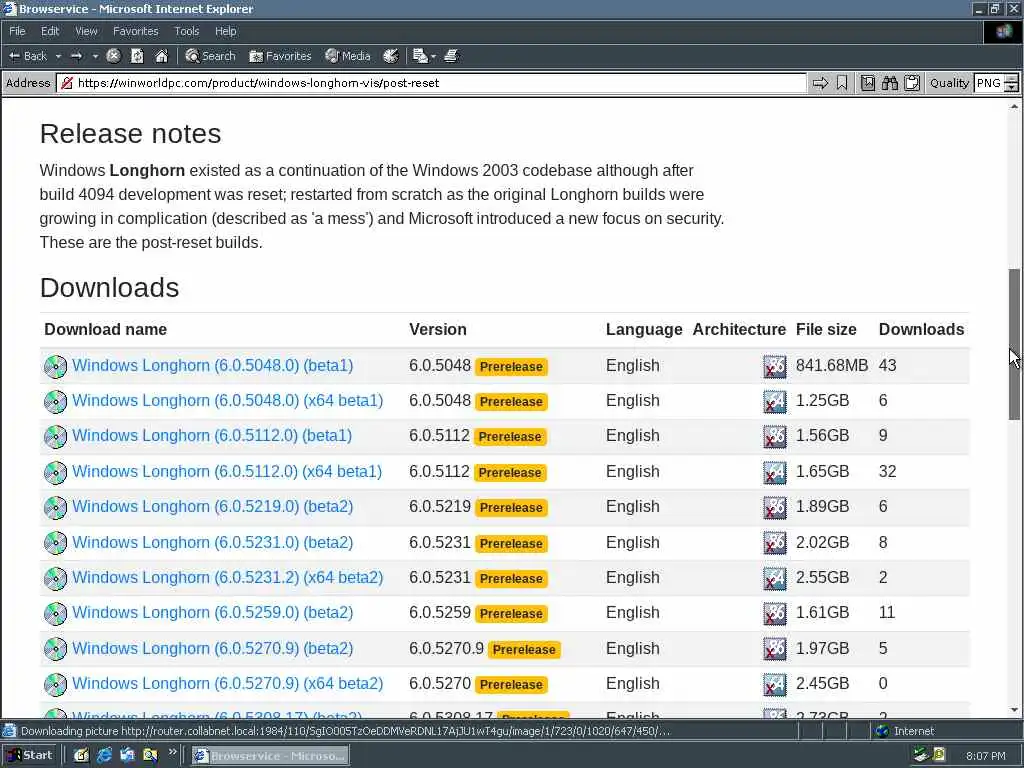Viewport: 1024px width, 768px height.
Task: Open the Media toolbar button
Action: [348, 56]
